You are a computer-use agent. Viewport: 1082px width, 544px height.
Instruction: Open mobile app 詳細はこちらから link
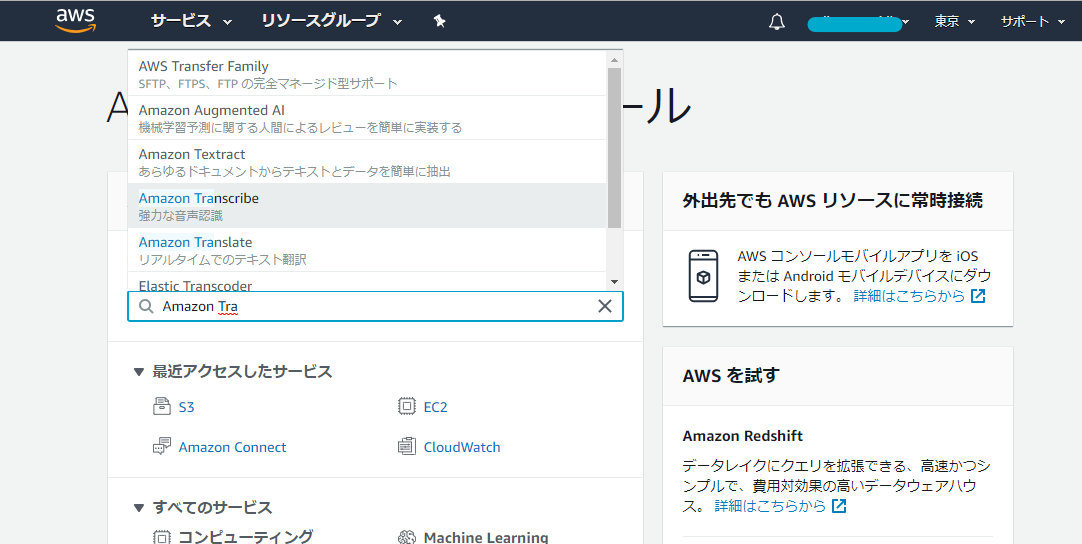pos(909,296)
